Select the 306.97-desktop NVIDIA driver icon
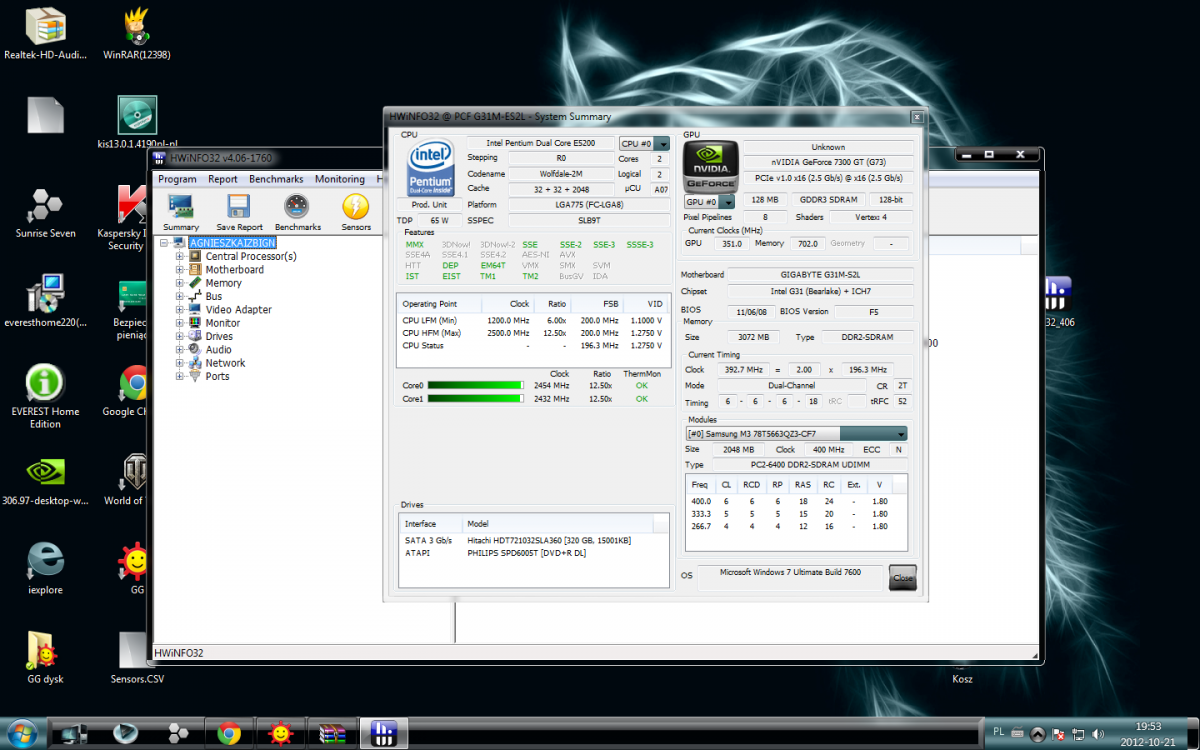The height and width of the screenshot is (750, 1200). (x=45, y=482)
